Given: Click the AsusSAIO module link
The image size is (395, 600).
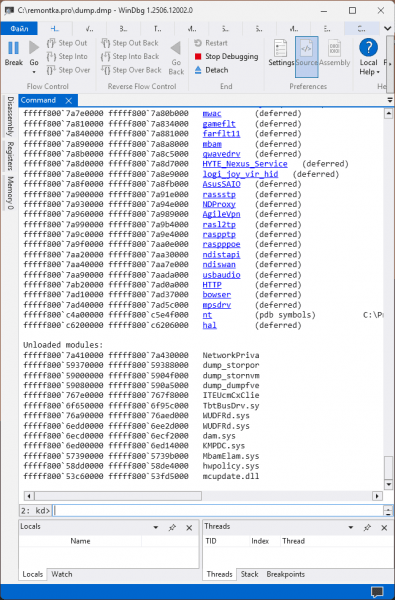Looking at the screenshot, I should point(221,184).
